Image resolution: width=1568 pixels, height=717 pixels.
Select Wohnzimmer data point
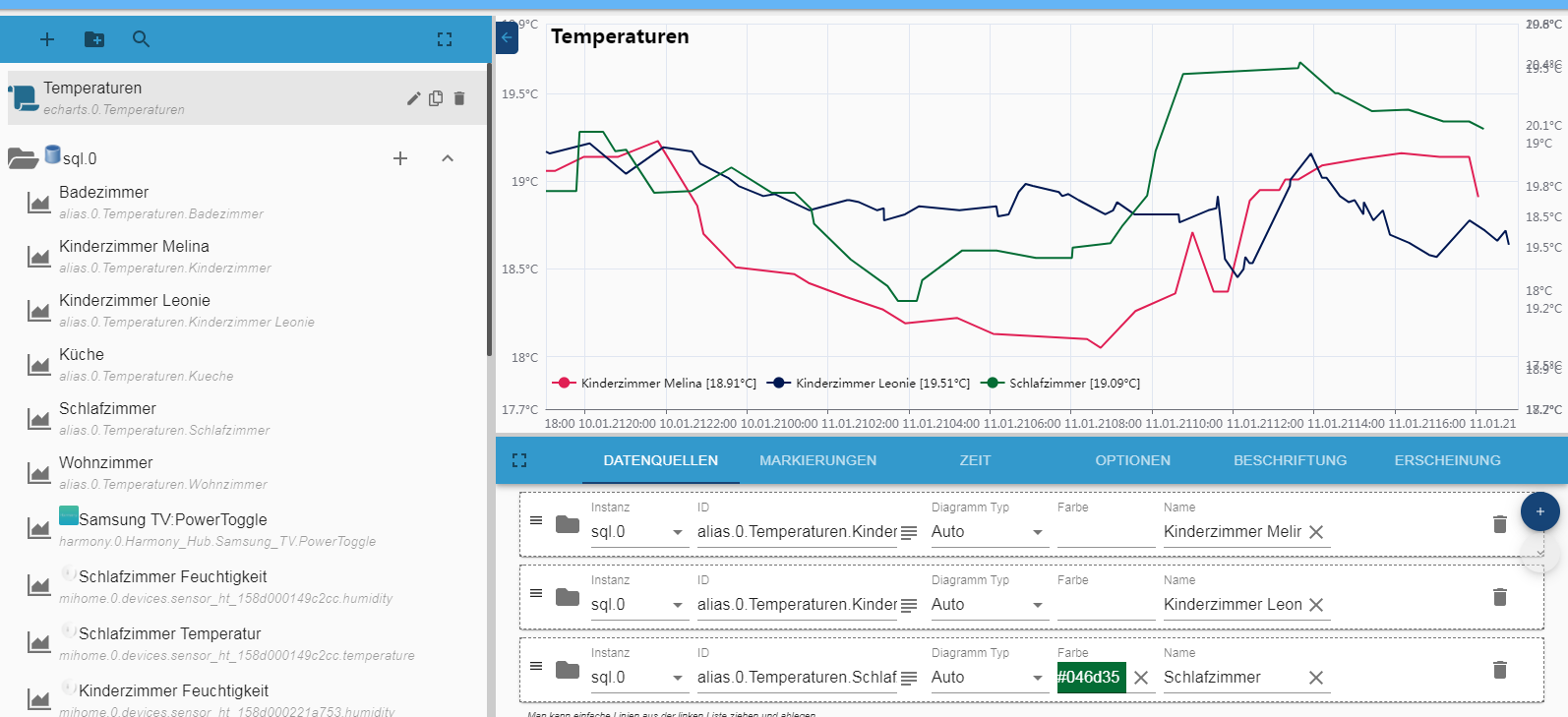[x=246, y=472]
